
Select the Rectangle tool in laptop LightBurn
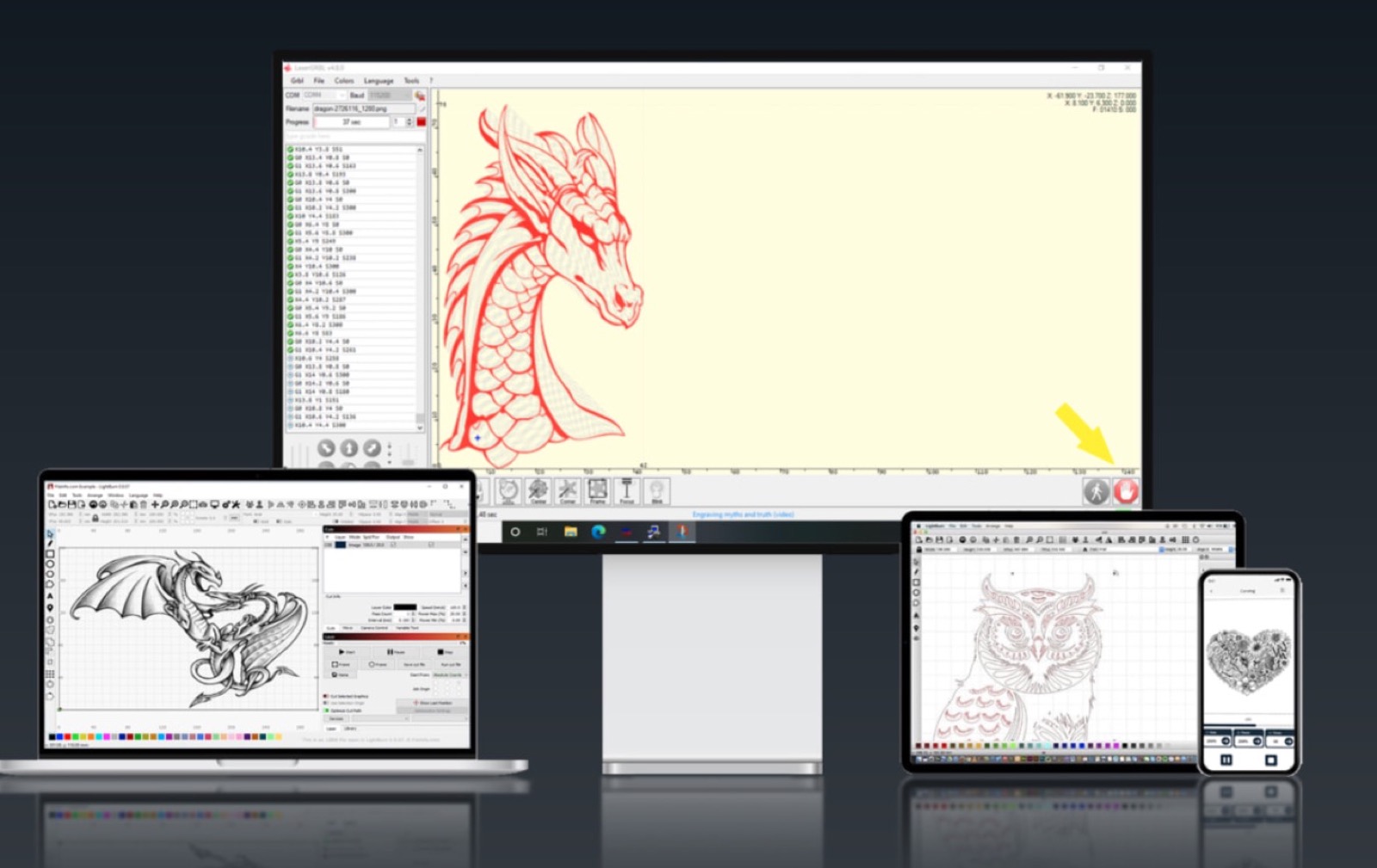tap(50, 554)
